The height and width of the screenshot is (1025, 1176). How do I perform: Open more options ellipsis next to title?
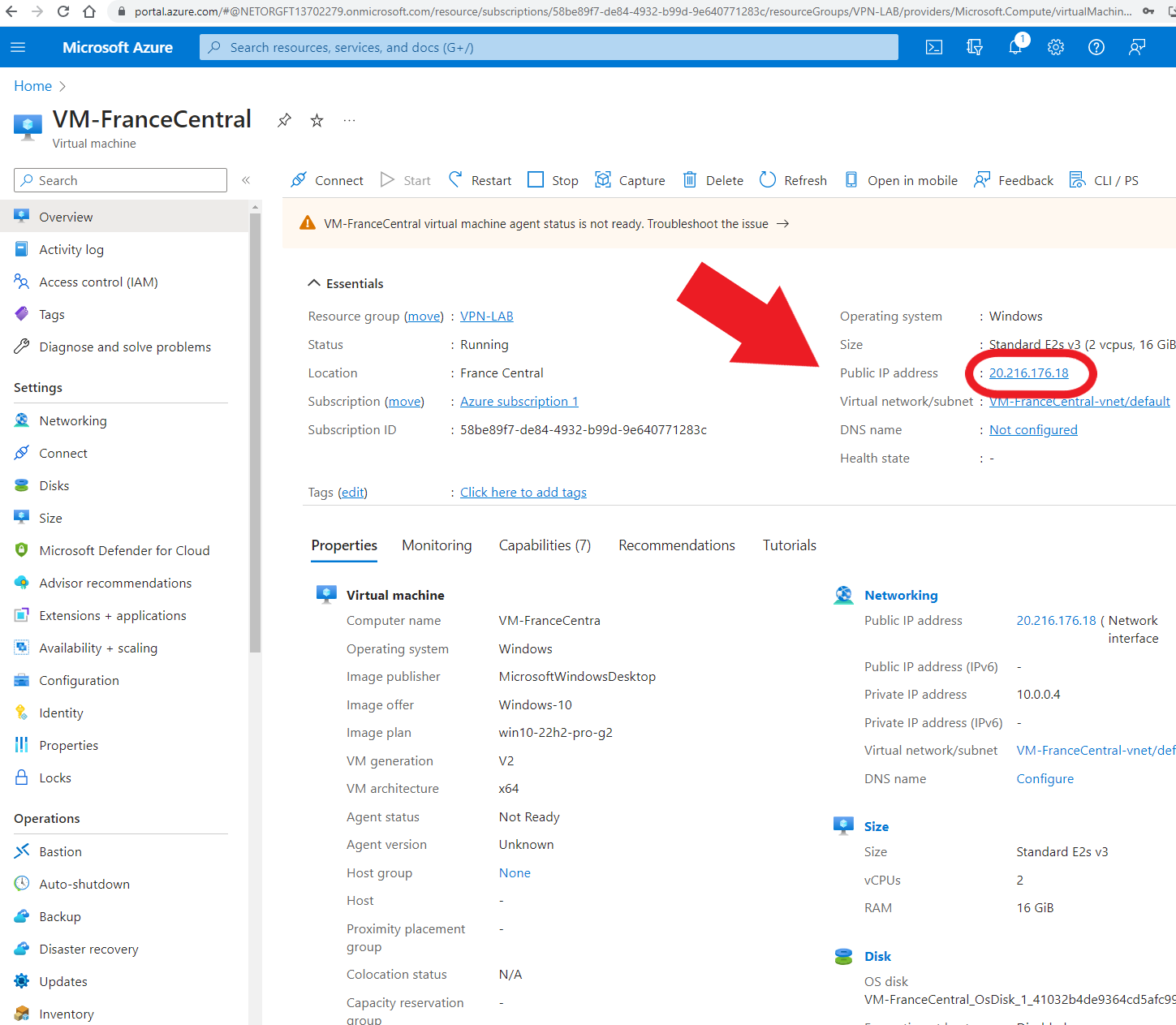[x=349, y=120]
